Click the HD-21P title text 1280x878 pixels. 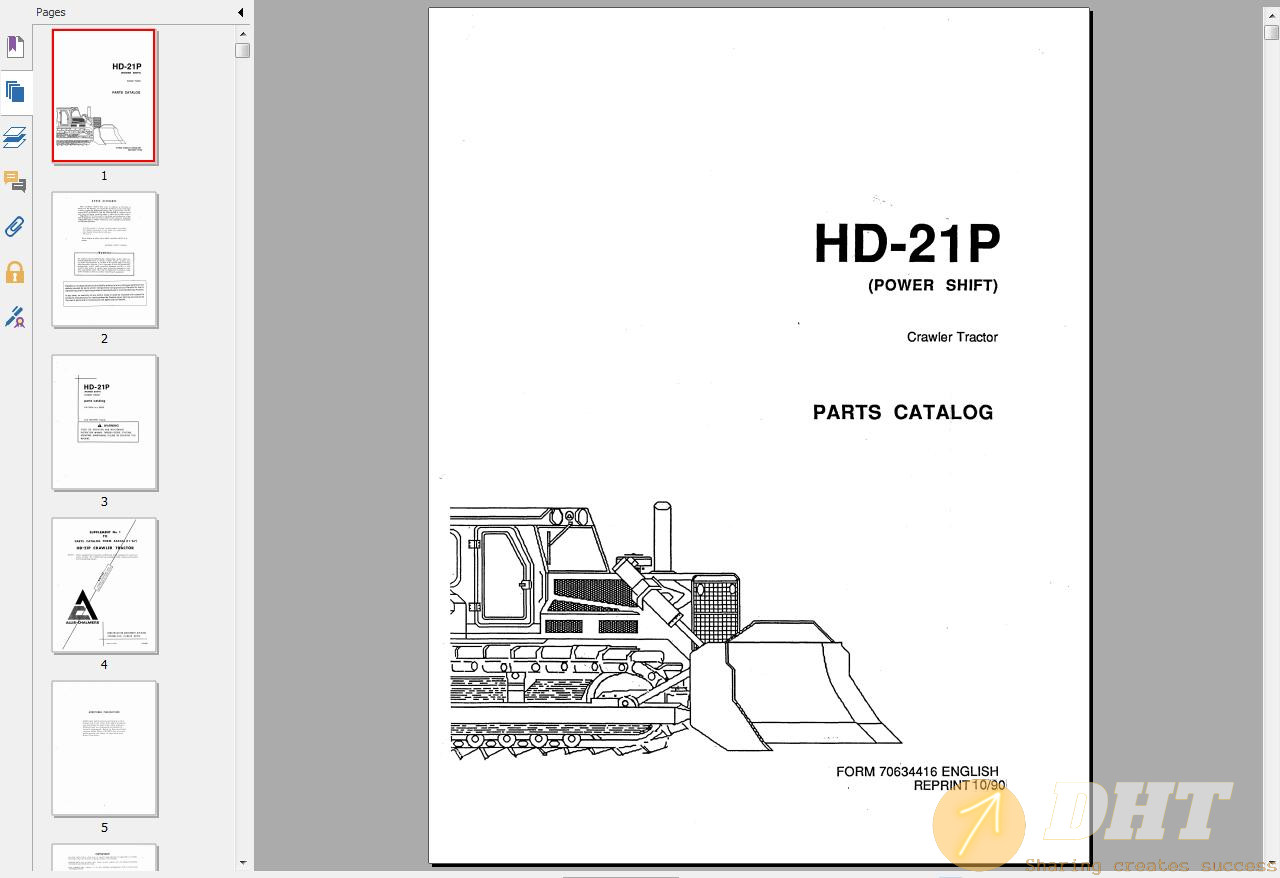(x=907, y=244)
